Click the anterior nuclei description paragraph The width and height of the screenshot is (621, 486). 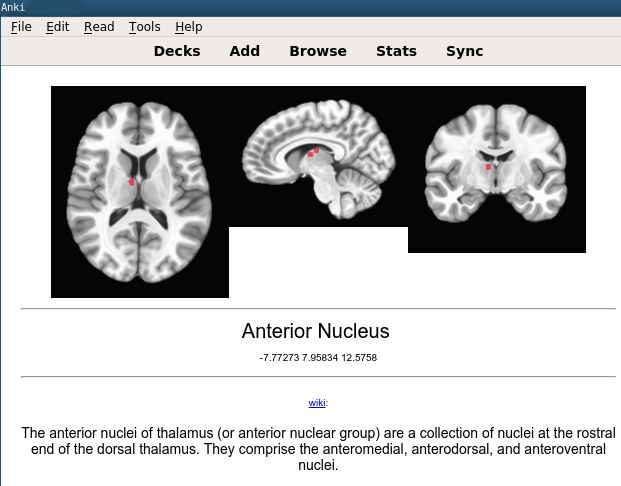(318, 449)
